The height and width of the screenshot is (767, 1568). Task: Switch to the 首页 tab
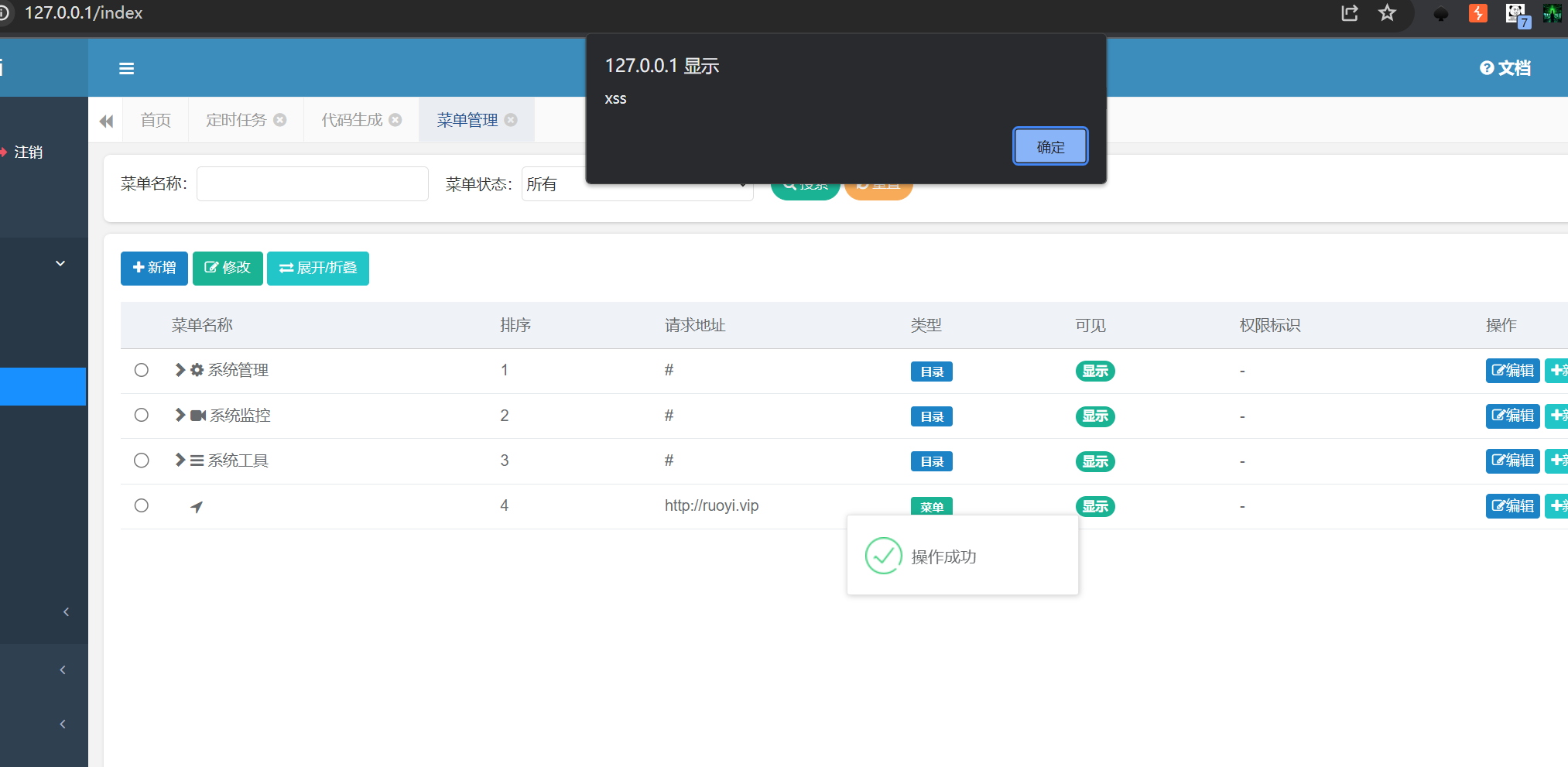coord(156,120)
